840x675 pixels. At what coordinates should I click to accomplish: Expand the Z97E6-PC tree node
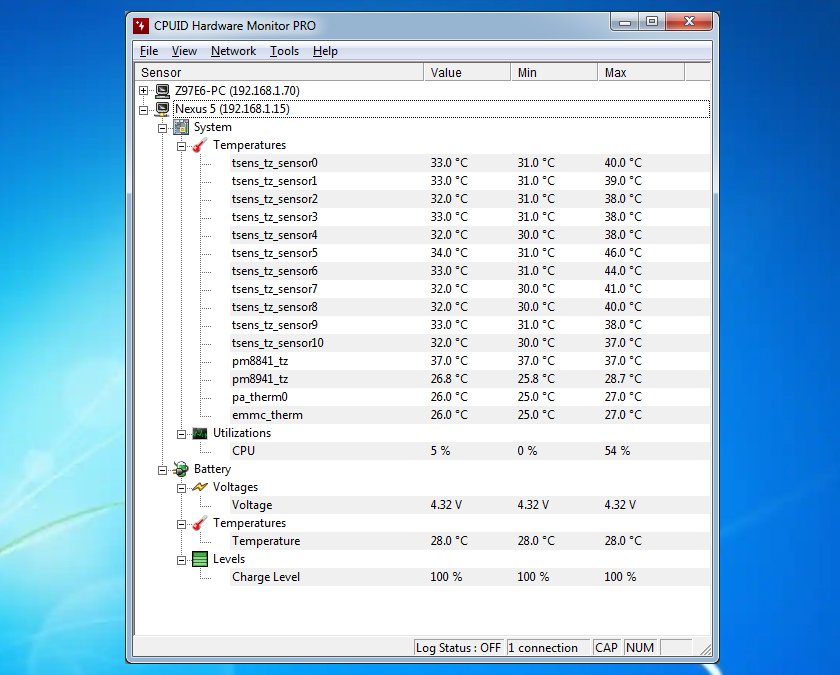point(143,90)
